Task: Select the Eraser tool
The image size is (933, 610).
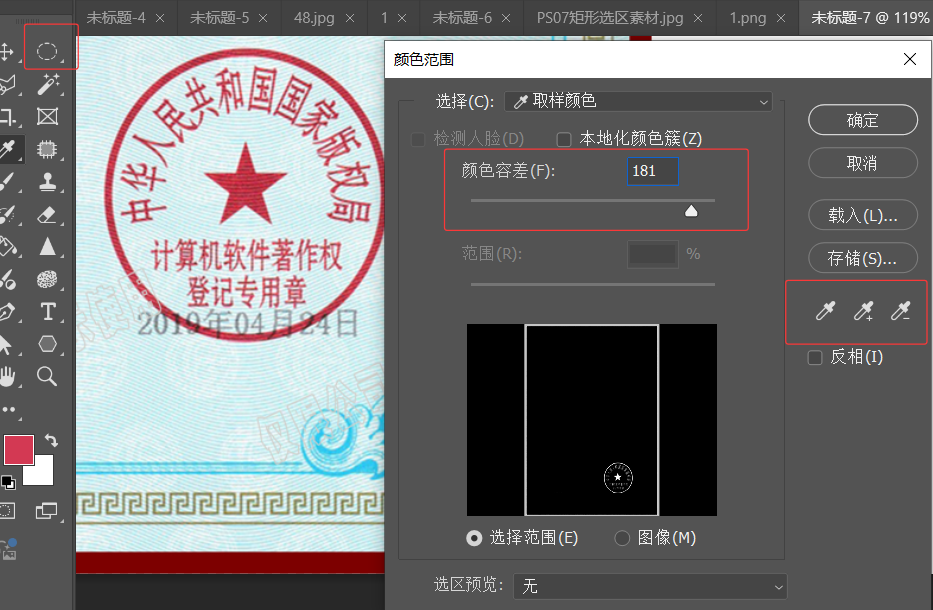Action: coord(47,214)
